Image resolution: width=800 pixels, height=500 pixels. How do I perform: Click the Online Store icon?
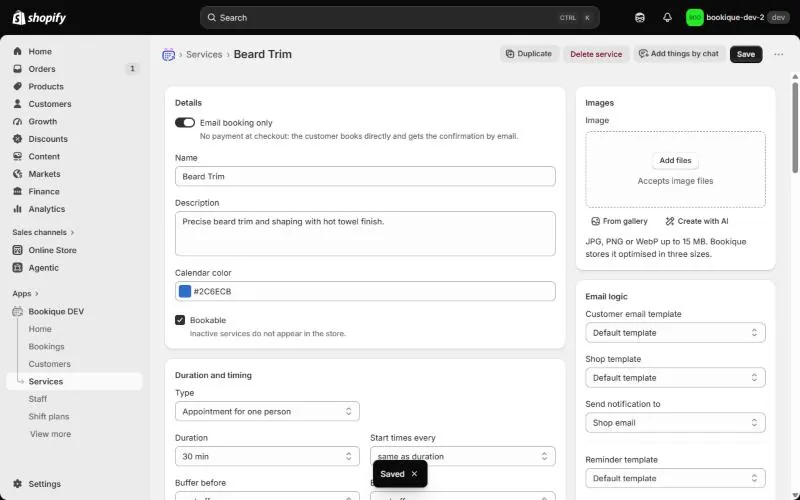[x=18, y=250]
